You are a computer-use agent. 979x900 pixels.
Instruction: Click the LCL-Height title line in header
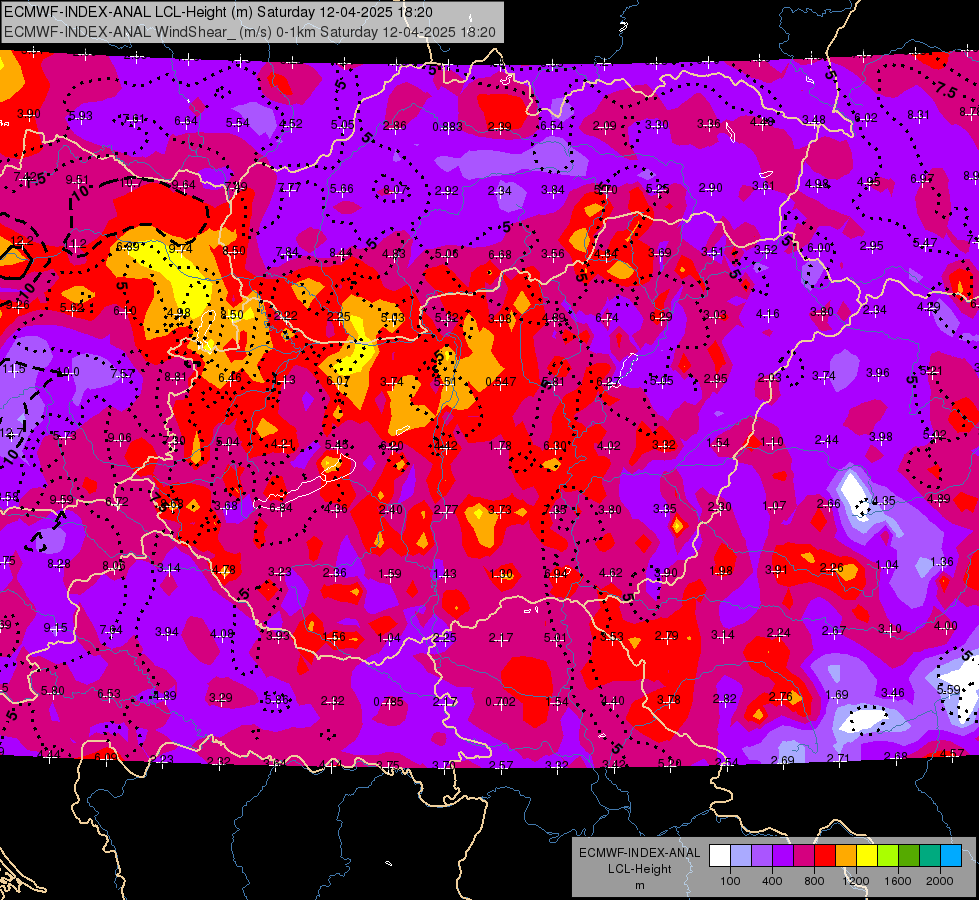pyautogui.click(x=219, y=12)
